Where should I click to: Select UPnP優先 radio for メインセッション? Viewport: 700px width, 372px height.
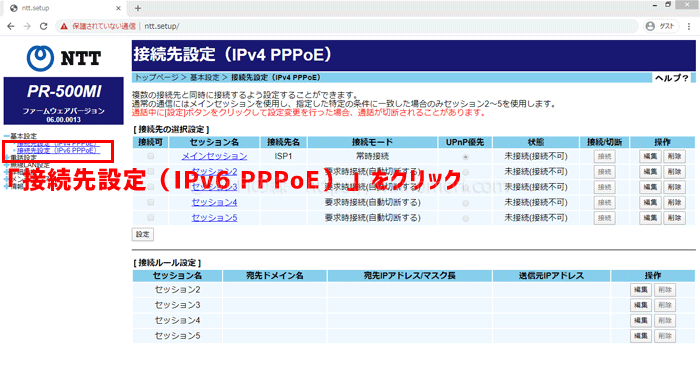click(x=466, y=157)
